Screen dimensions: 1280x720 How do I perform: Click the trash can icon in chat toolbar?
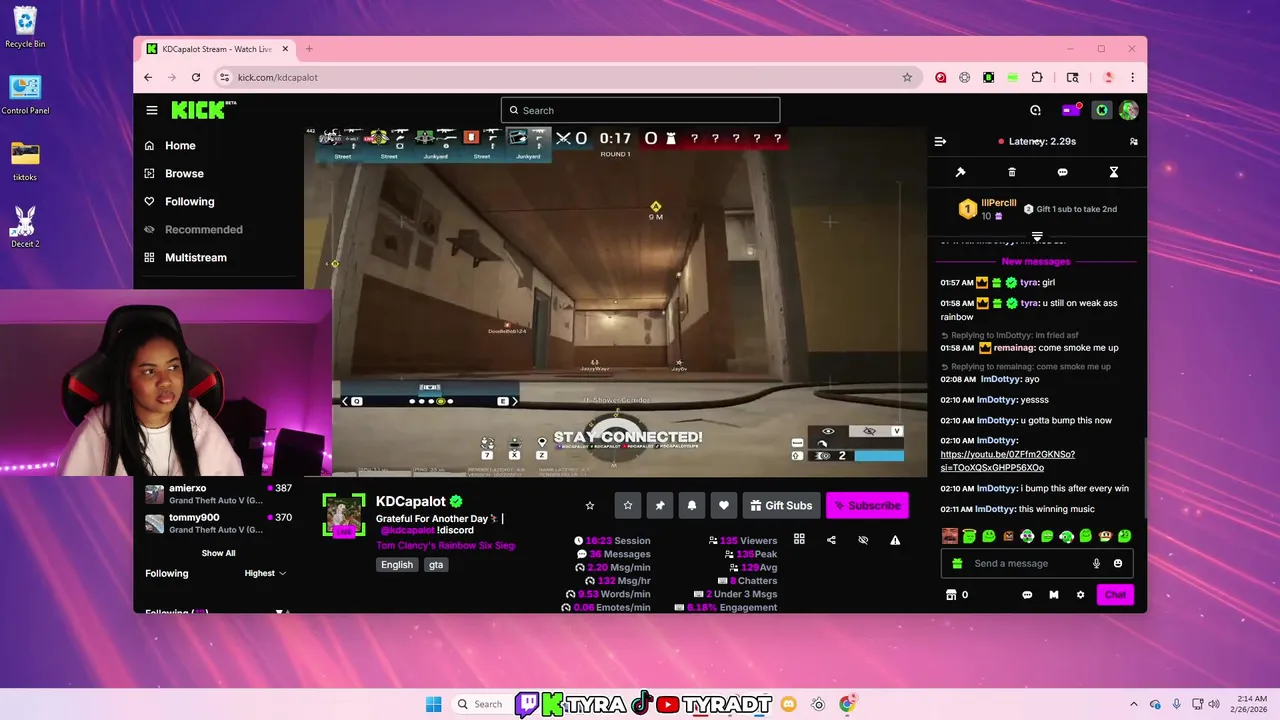(1012, 172)
